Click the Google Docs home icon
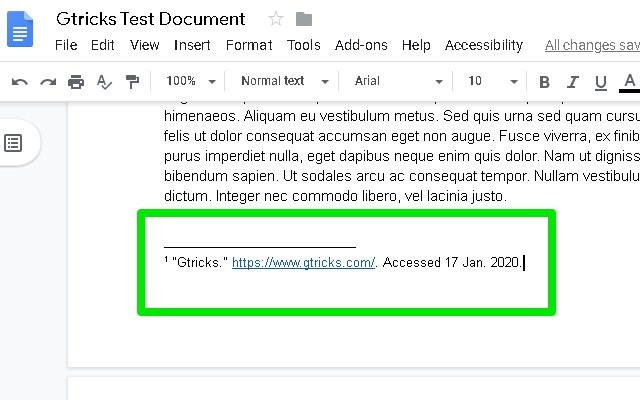The image size is (640, 400). tap(21, 29)
